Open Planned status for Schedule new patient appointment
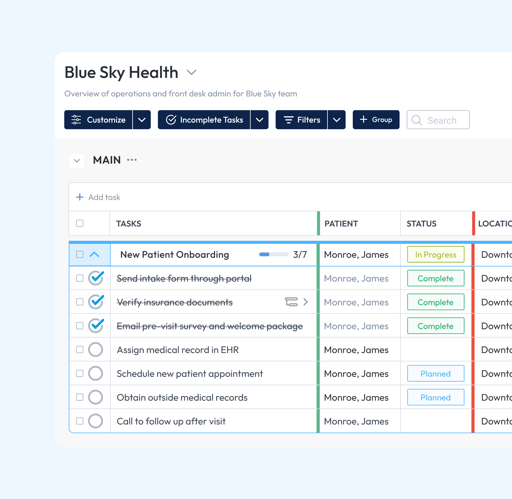Screen dimensions: 512x499 pyautogui.click(x=436, y=374)
